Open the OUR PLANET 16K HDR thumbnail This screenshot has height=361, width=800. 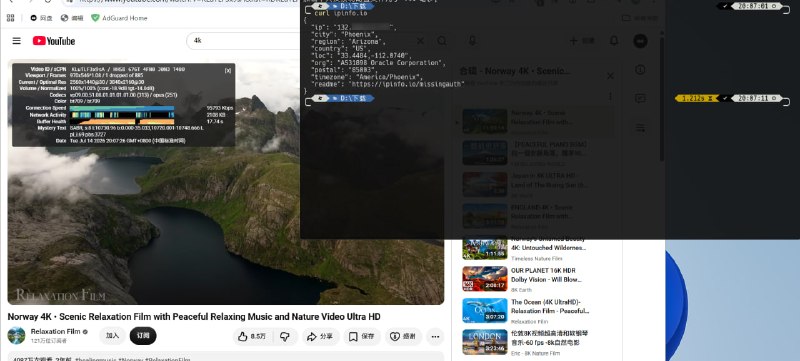485,279
